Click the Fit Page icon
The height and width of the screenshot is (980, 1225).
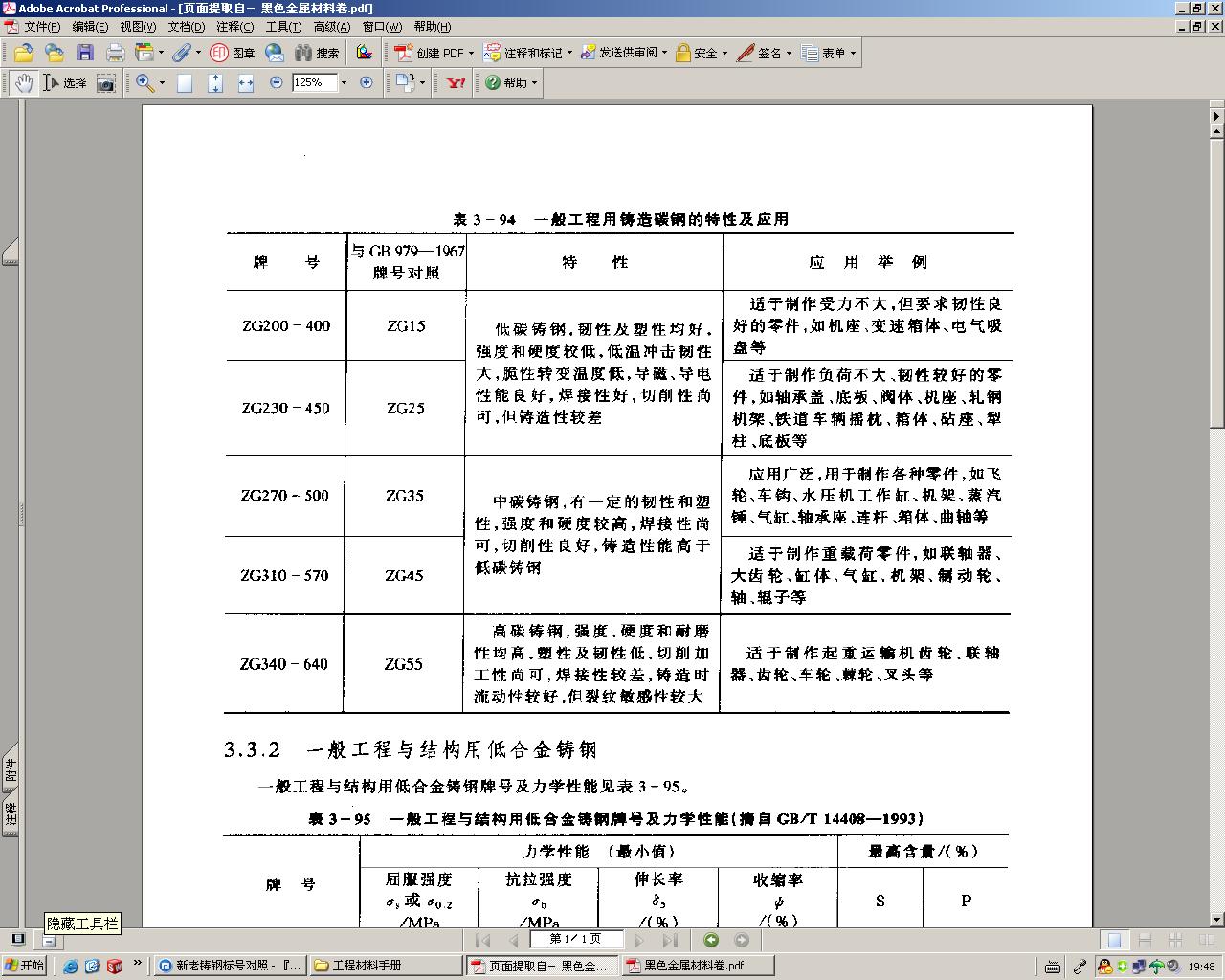[x=215, y=82]
